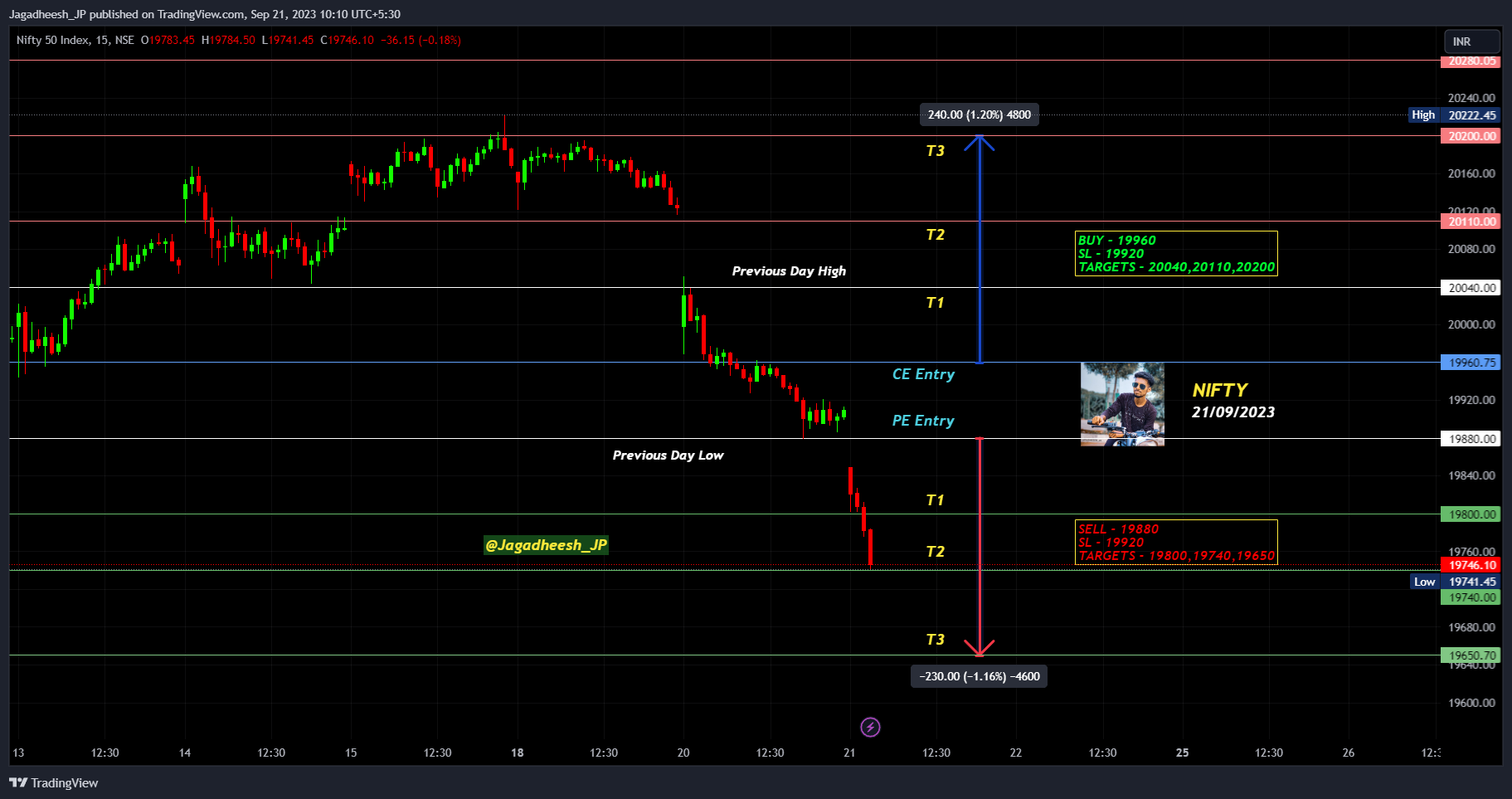The width and height of the screenshot is (1512, 799).
Task: Click the green 19740.00 price label
Action: tap(1471, 597)
